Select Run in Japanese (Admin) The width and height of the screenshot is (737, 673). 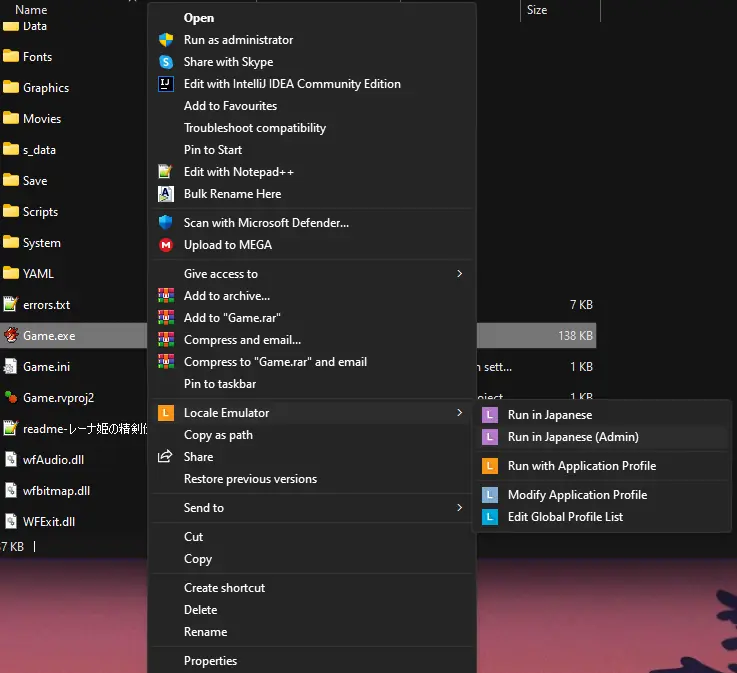(x=573, y=437)
